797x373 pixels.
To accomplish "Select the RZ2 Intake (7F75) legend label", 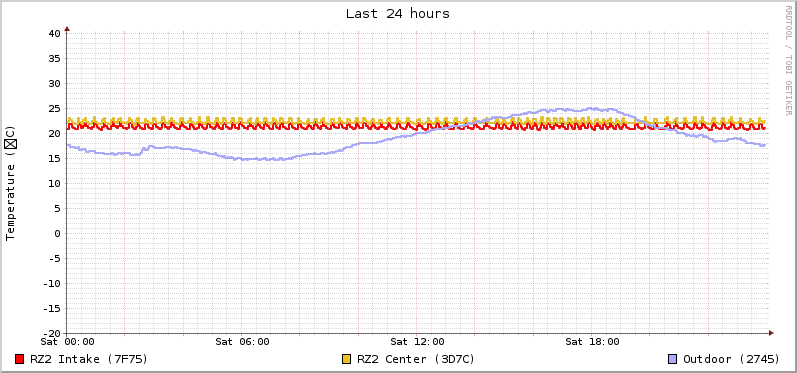I will (x=89, y=359).
